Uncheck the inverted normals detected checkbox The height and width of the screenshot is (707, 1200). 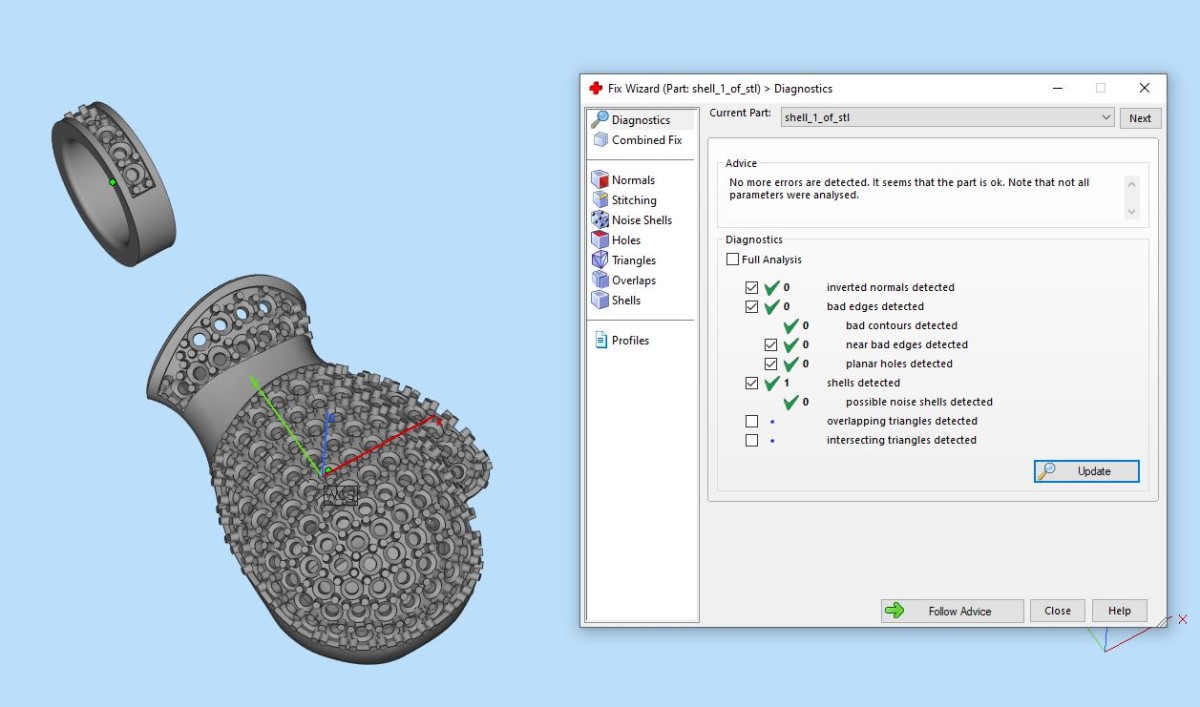tap(752, 288)
